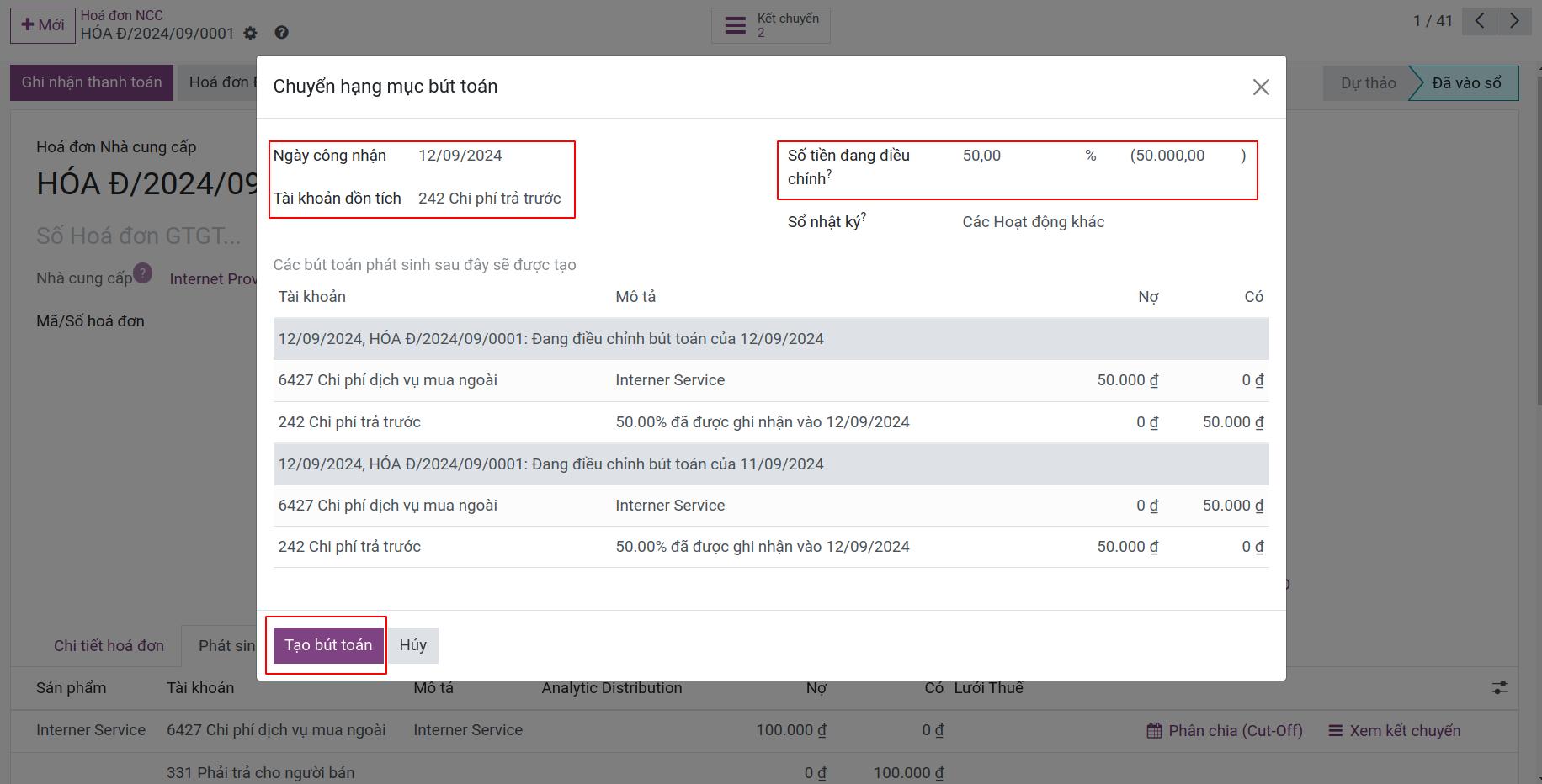Open Hoá đơn NCC breadcrumb link
Image resolution: width=1542 pixels, height=784 pixels.
122,15
